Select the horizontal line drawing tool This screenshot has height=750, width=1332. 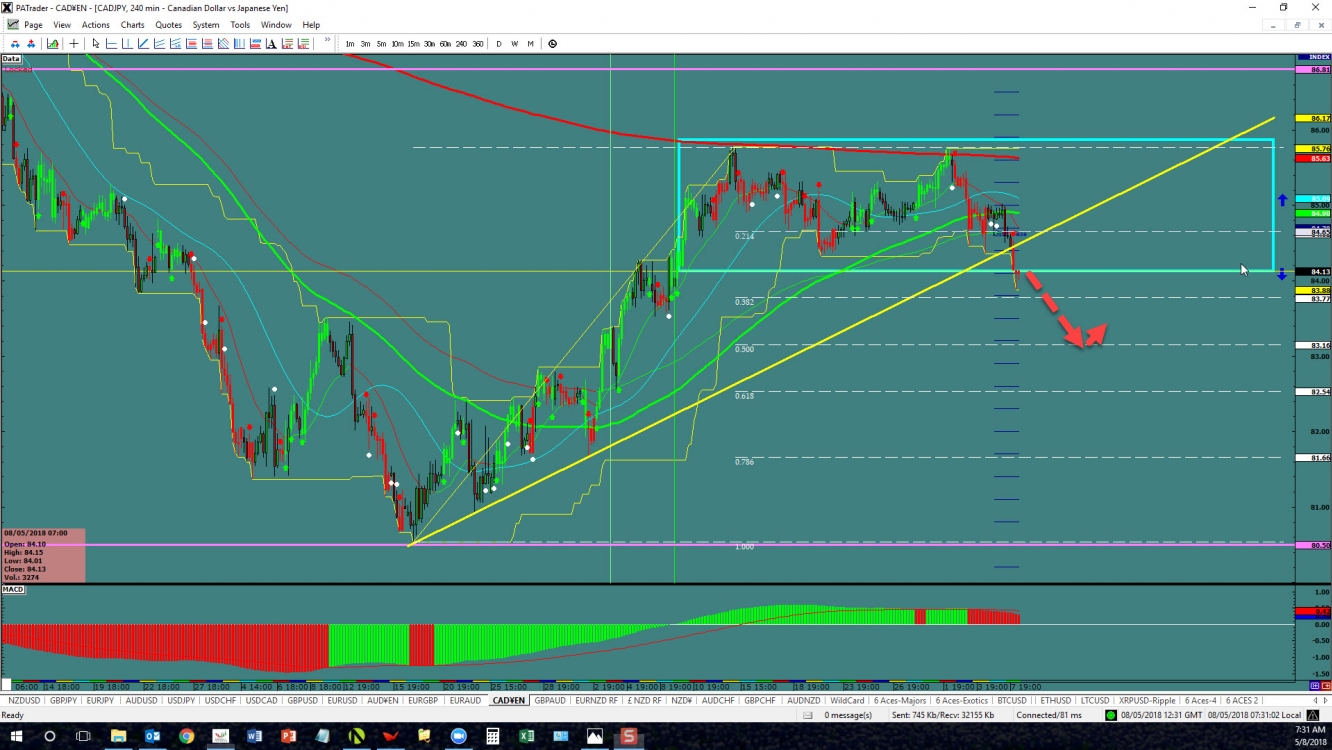pos(111,44)
